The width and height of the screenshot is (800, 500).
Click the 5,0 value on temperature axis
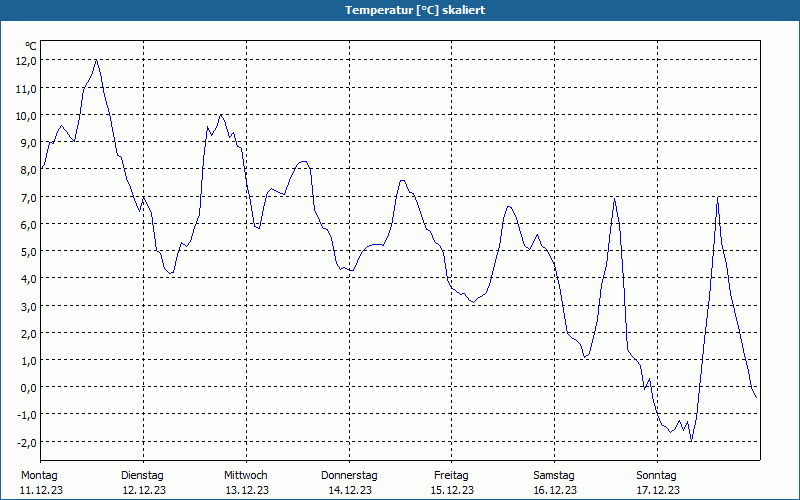point(28,252)
